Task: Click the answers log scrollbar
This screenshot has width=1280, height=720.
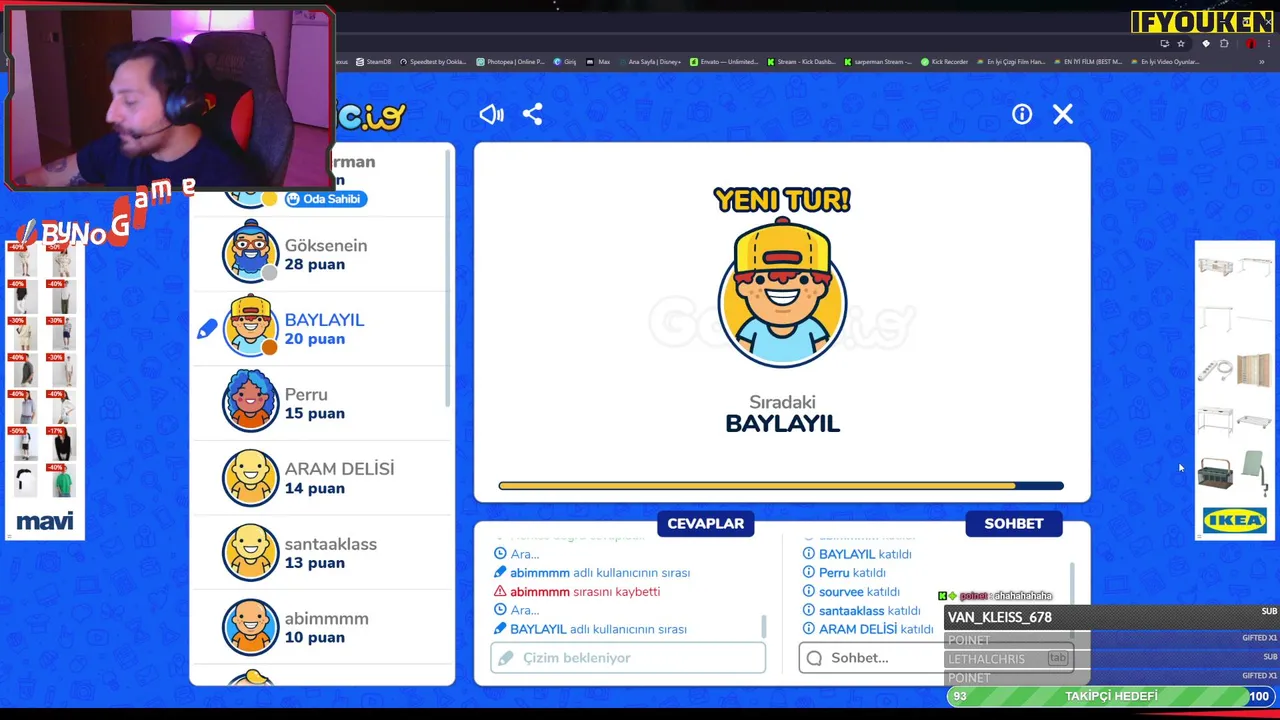Action: (x=765, y=627)
